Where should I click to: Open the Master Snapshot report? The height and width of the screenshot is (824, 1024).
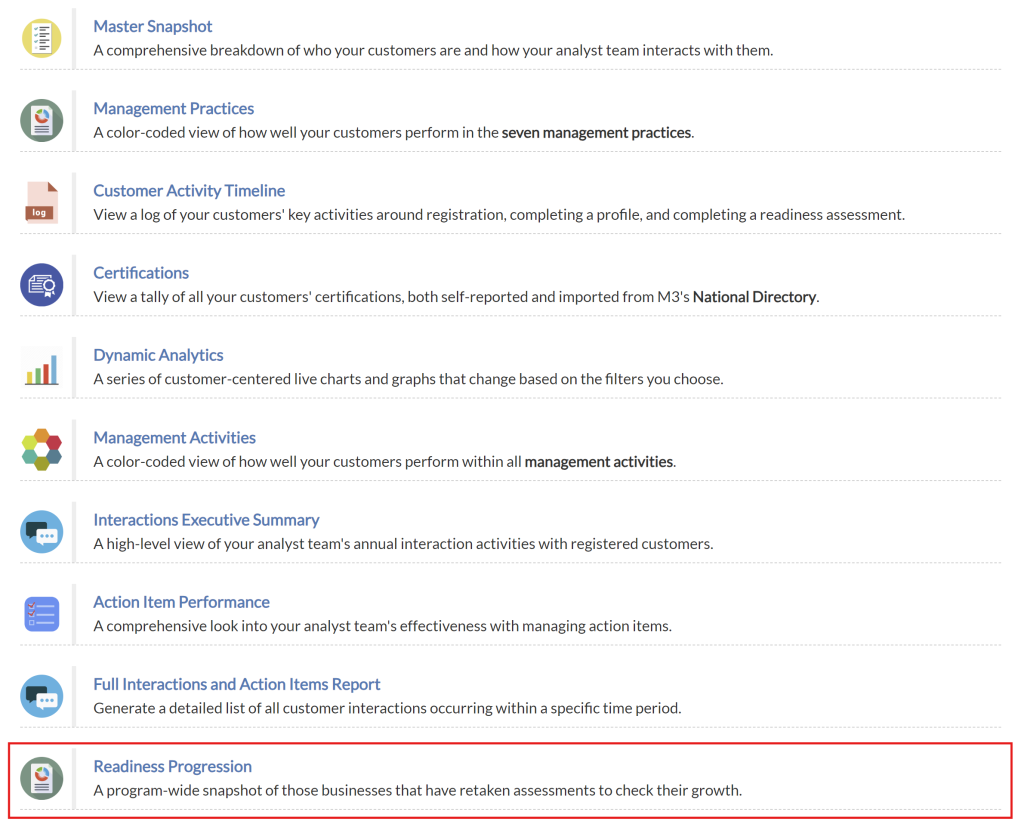[153, 26]
